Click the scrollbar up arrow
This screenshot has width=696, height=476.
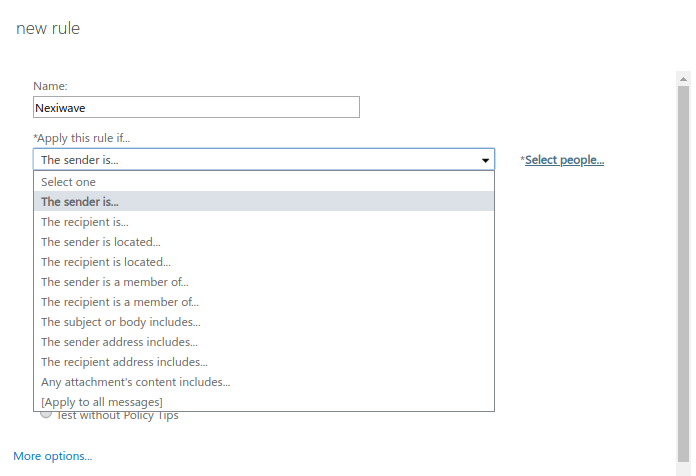pyautogui.click(x=684, y=77)
